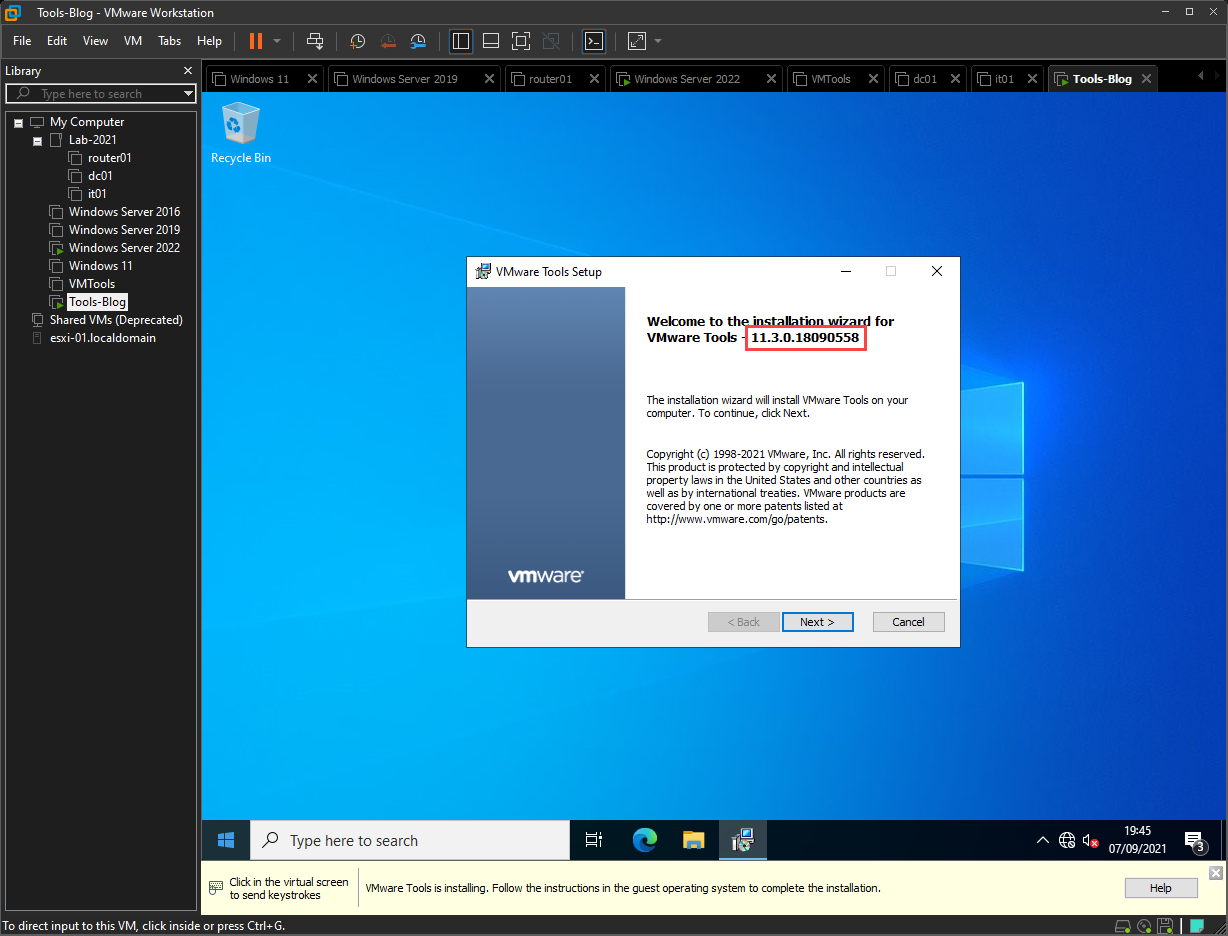Open the VM menu

[132, 41]
